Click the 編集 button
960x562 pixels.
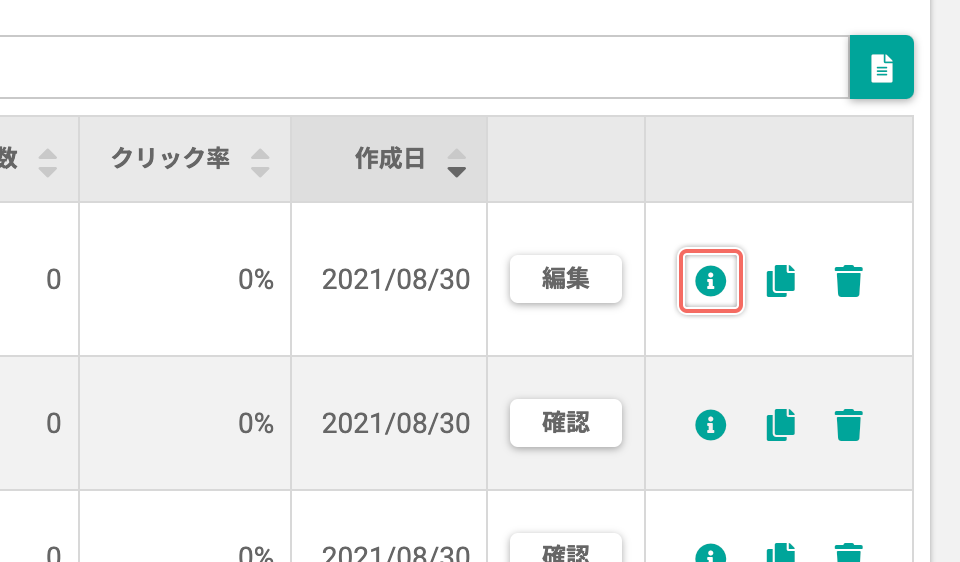[x=566, y=279]
